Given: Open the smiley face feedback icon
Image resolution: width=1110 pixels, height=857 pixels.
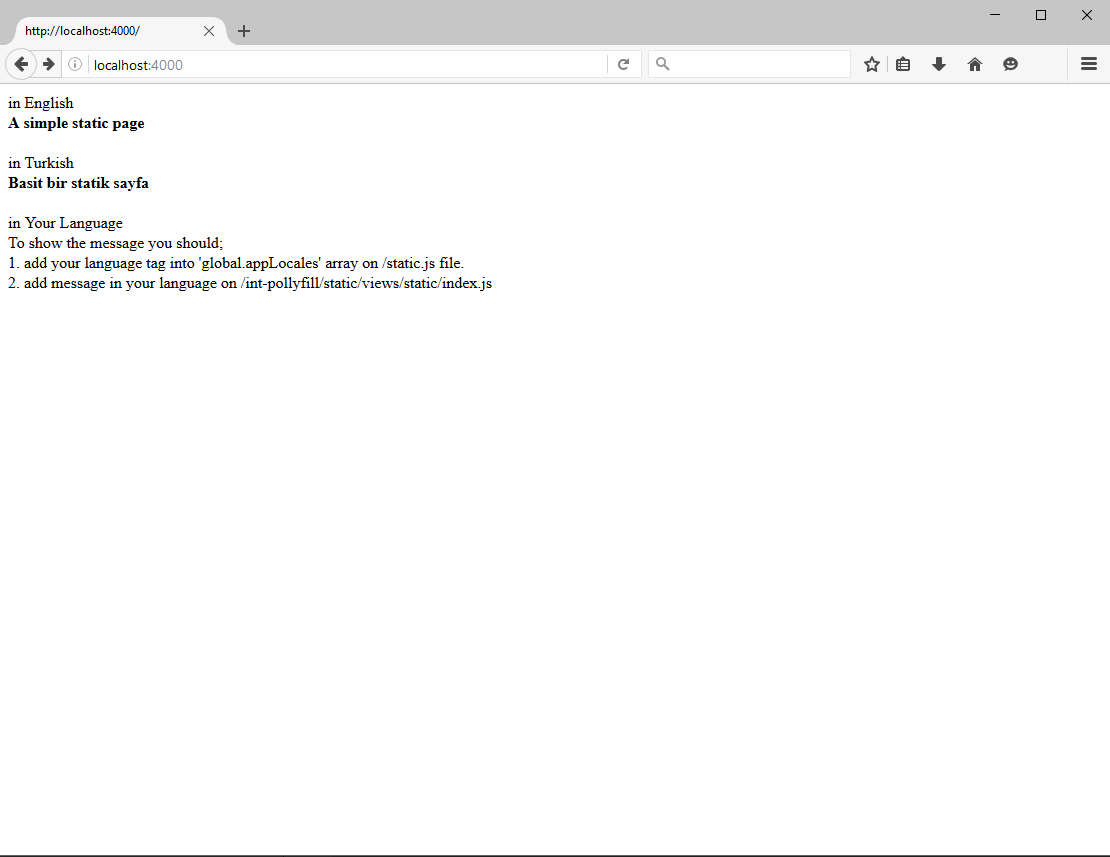Looking at the screenshot, I should point(1010,64).
